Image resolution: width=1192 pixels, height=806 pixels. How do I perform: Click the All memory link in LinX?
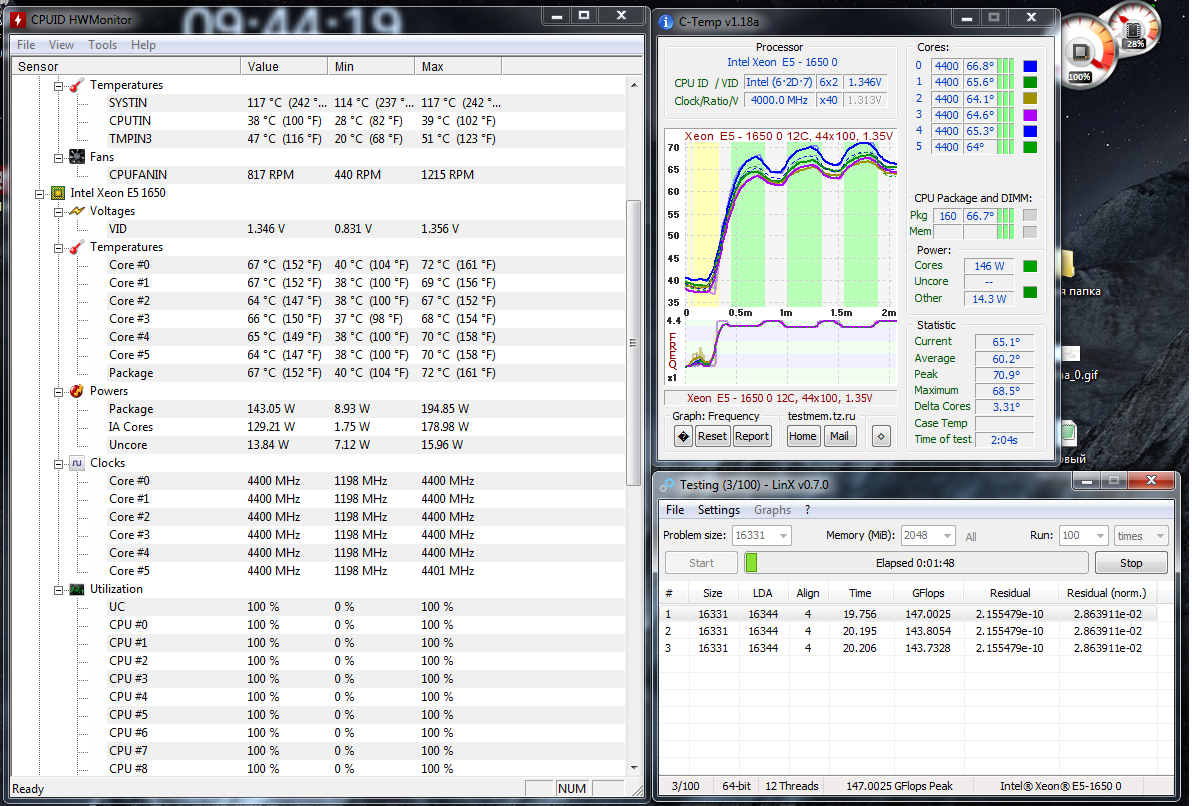point(971,537)
